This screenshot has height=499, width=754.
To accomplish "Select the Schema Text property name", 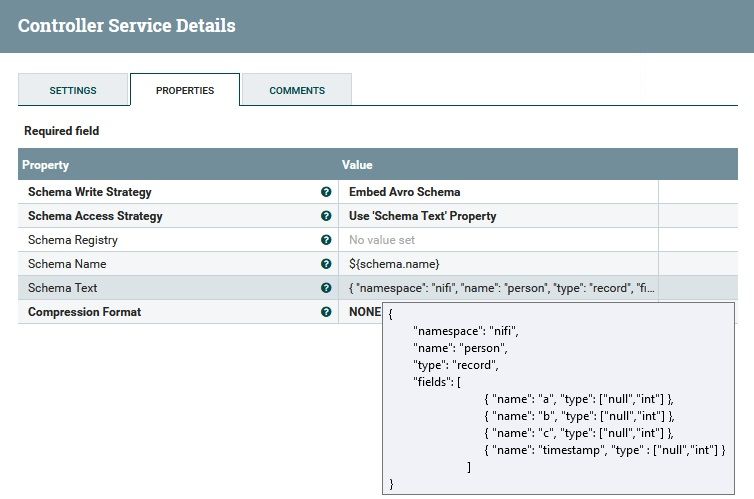I will (x=63, y=288).
